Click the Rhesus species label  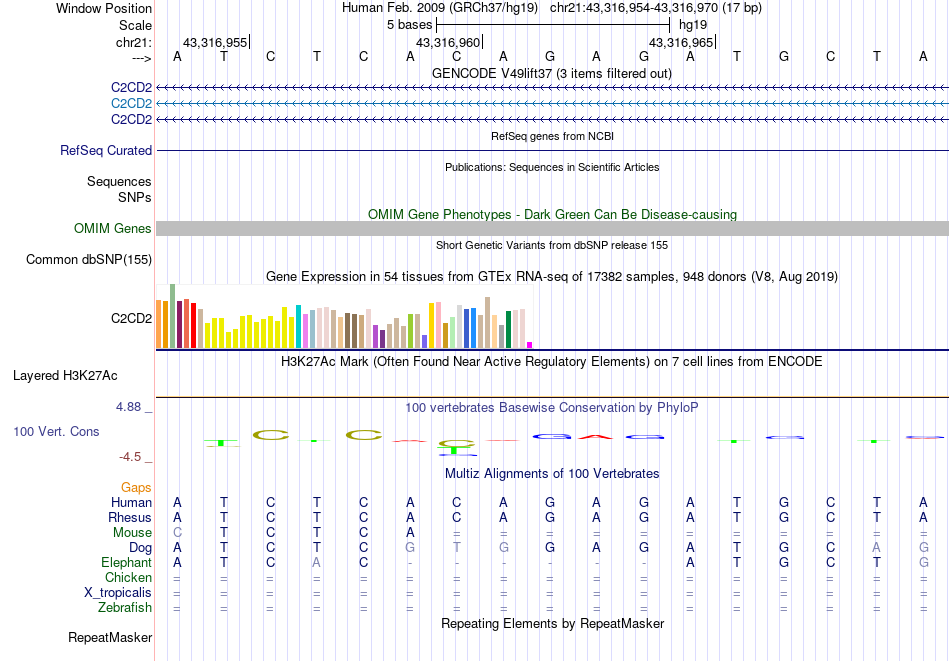coord(130,517)
